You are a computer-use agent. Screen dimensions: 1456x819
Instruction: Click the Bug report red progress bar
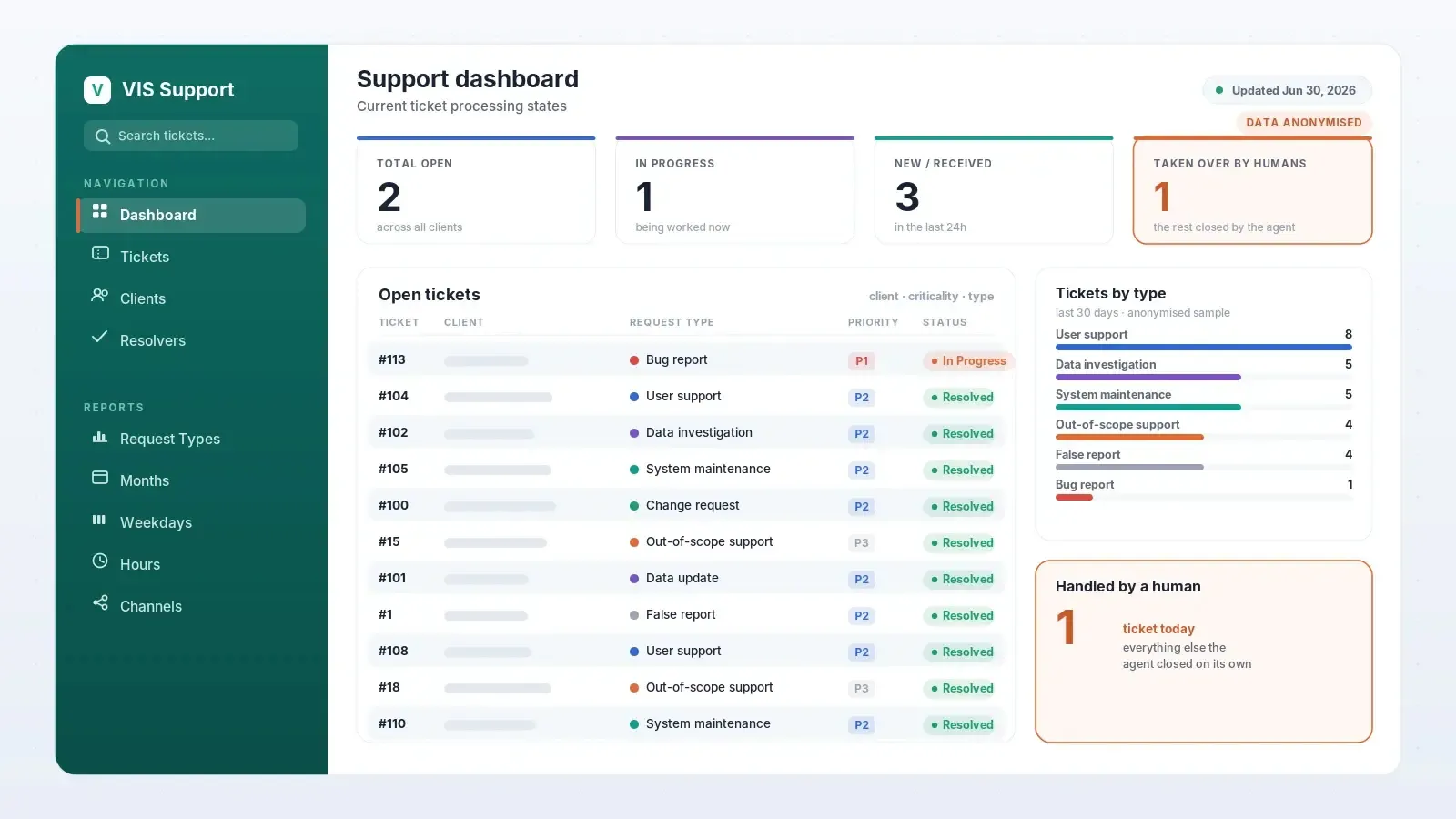pyautogui.click(x=1074, y=497)
